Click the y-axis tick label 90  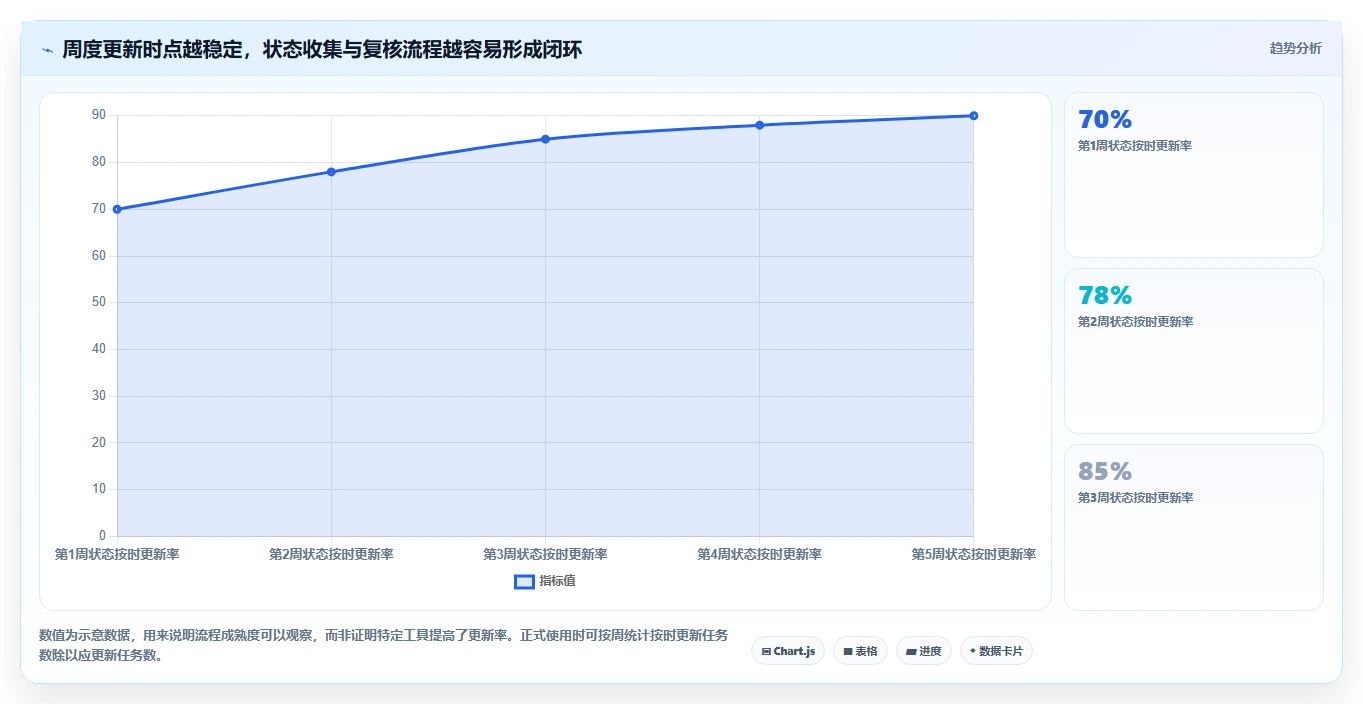coord(98,115)
